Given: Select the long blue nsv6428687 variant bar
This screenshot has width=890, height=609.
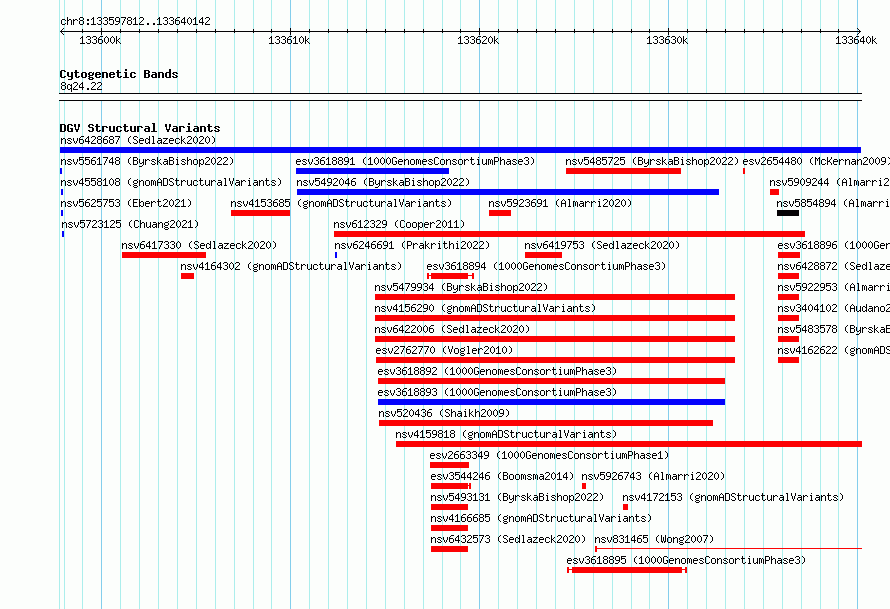Looking at the screenshot, I should pos(460,150).
